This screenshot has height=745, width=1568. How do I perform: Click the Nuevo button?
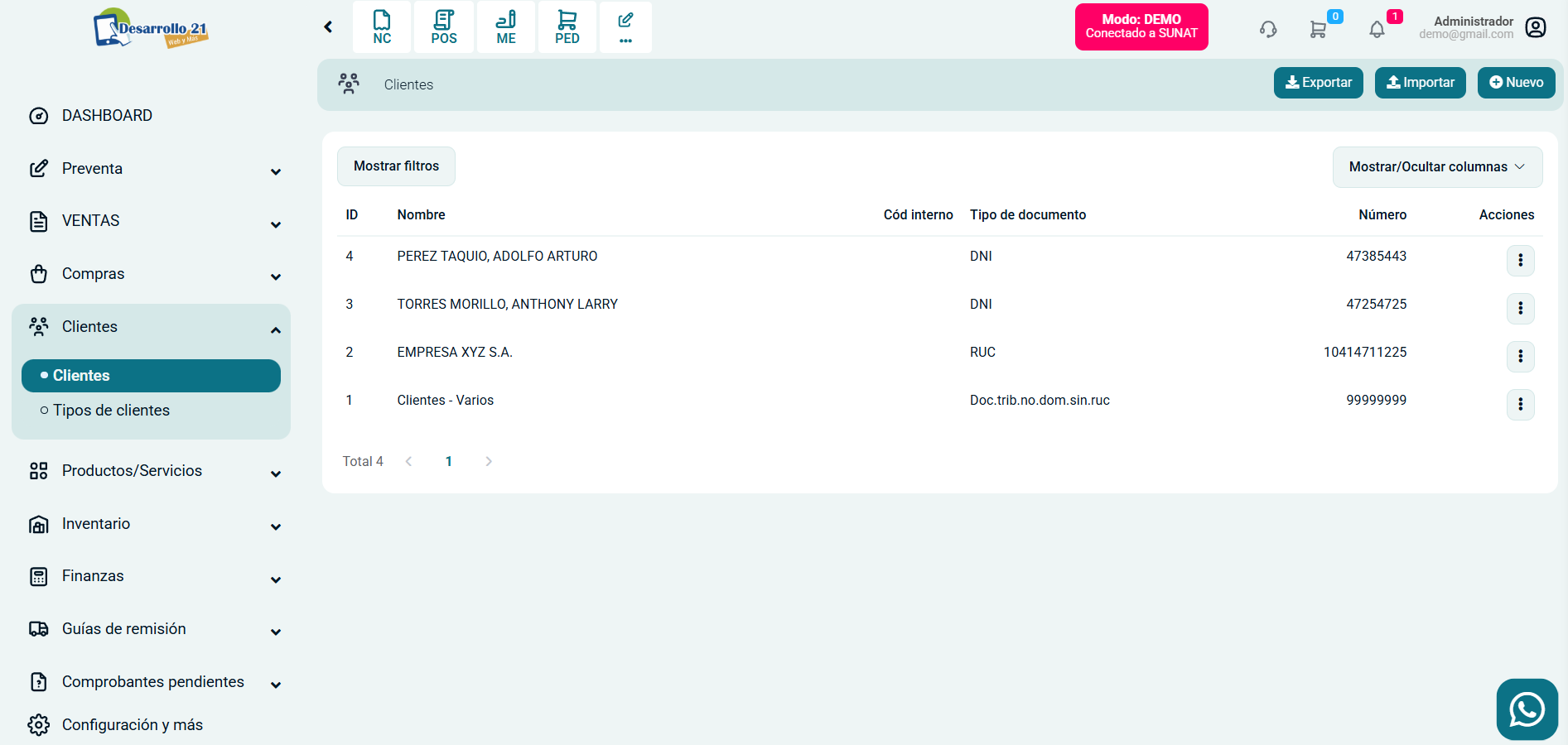(1516, 83)
